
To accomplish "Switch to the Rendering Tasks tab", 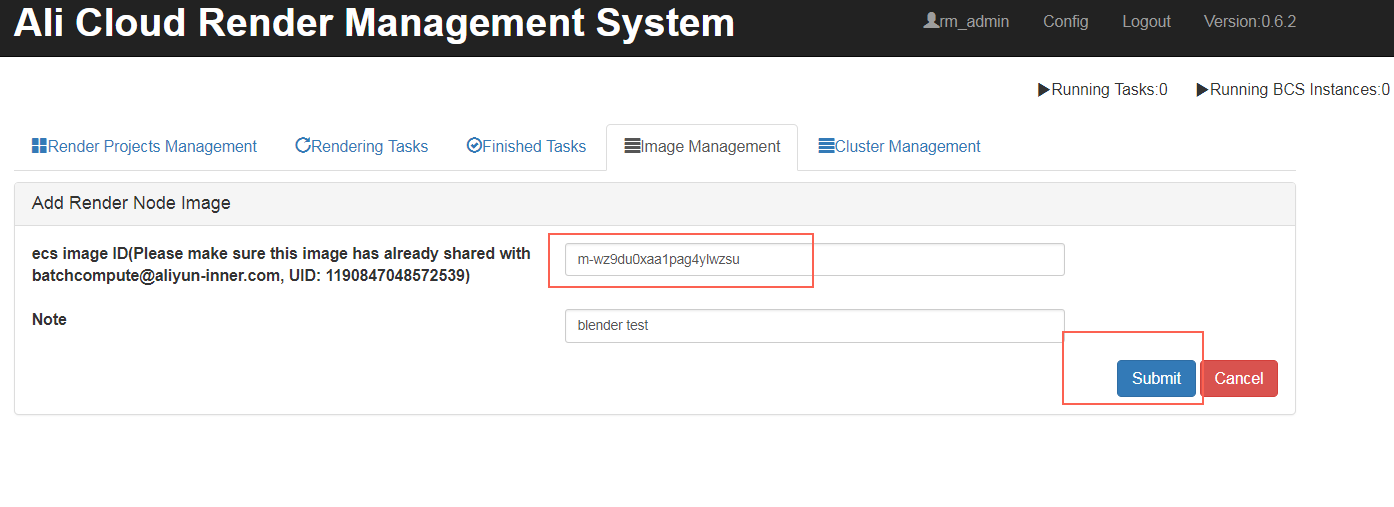I will pyautogui.click(x=369, y=147).
